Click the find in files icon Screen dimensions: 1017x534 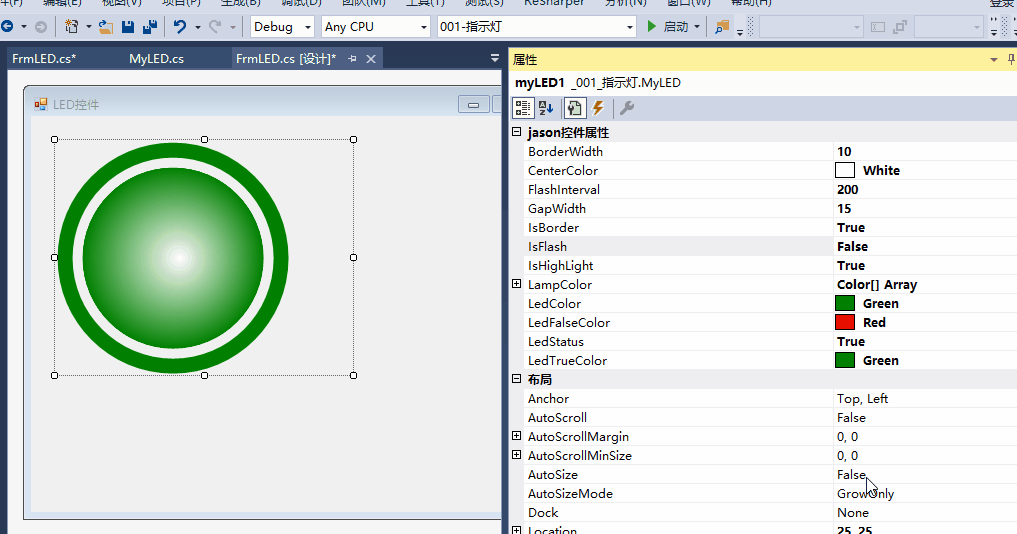coord(721,27)
